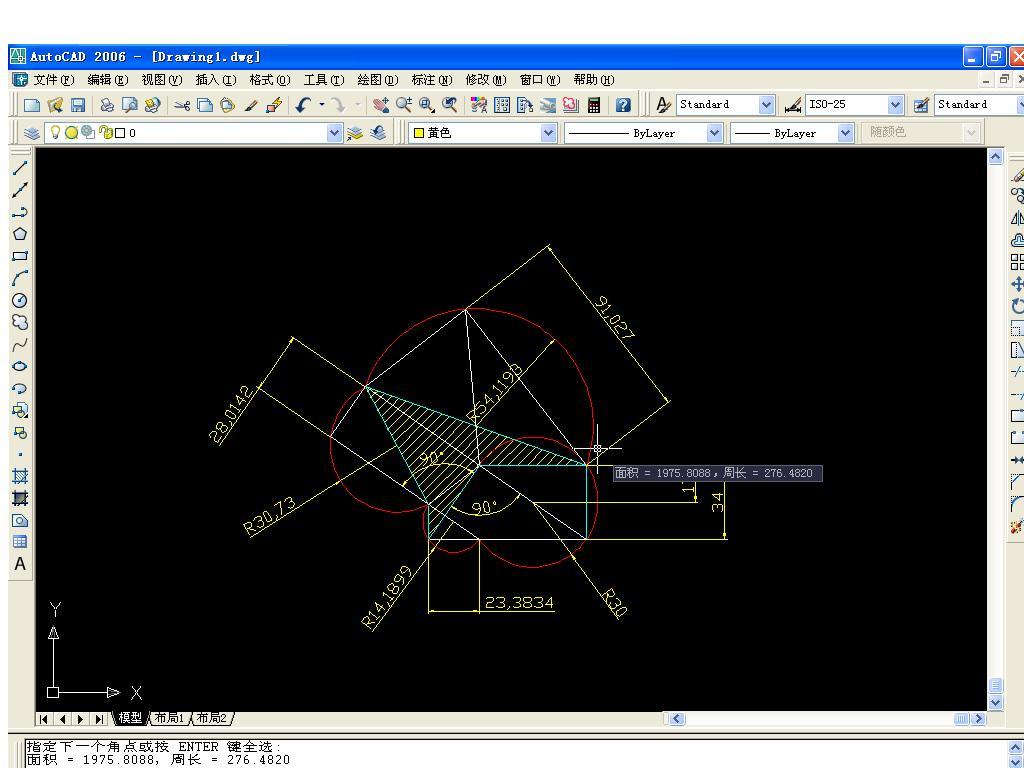The image size is (1024, 768).
Task: Select the Ellipse tool
Action: [x=20, y=366]
